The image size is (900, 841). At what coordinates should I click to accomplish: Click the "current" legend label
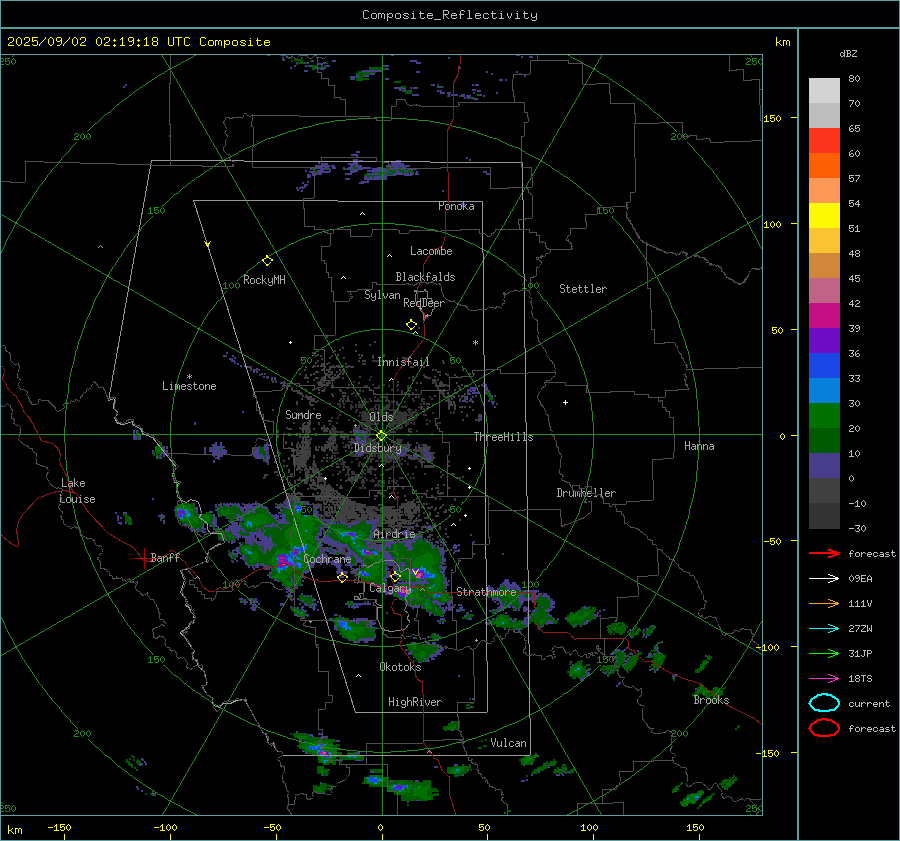coord(869,704)
